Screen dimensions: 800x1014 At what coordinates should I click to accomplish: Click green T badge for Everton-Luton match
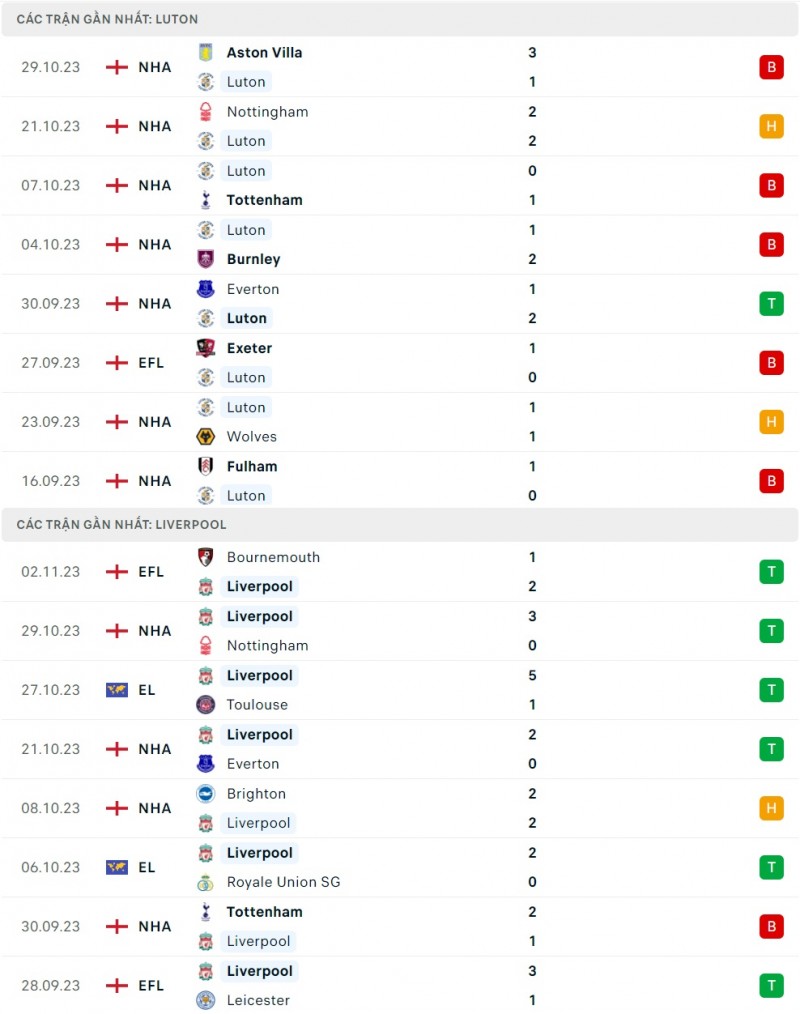(770, 304)
